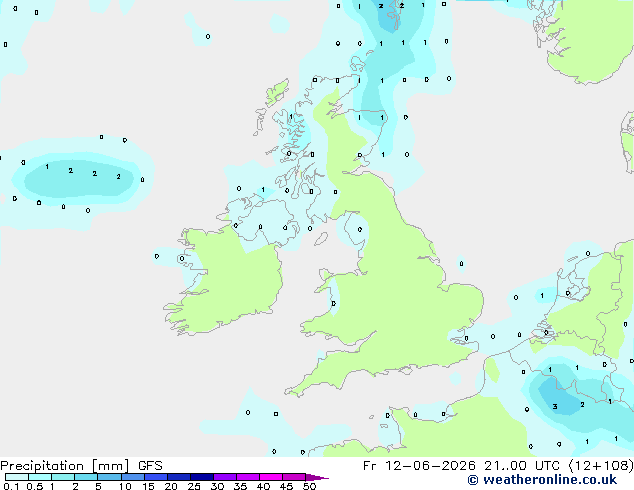Click the 1–2 mm legend color swatch
Viewport: 634px width, 490px height.
click(63, 477)
